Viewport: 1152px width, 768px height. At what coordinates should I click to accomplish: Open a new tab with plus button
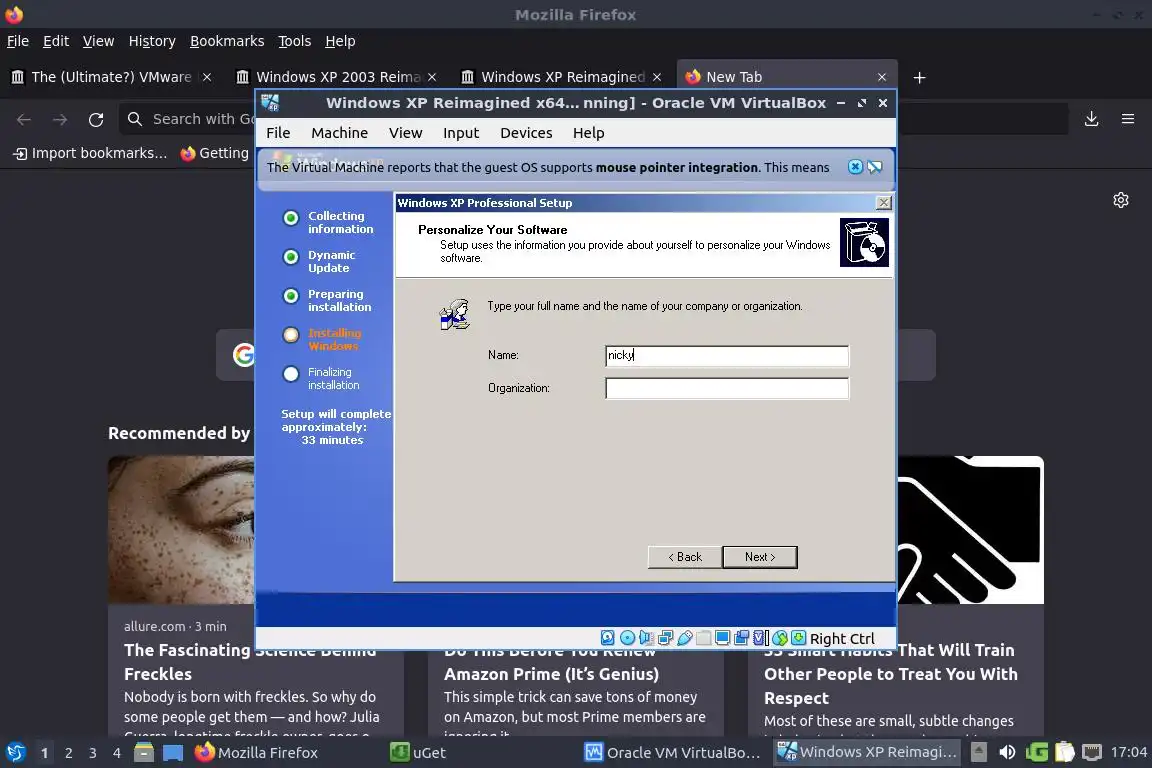pos(919,77)
